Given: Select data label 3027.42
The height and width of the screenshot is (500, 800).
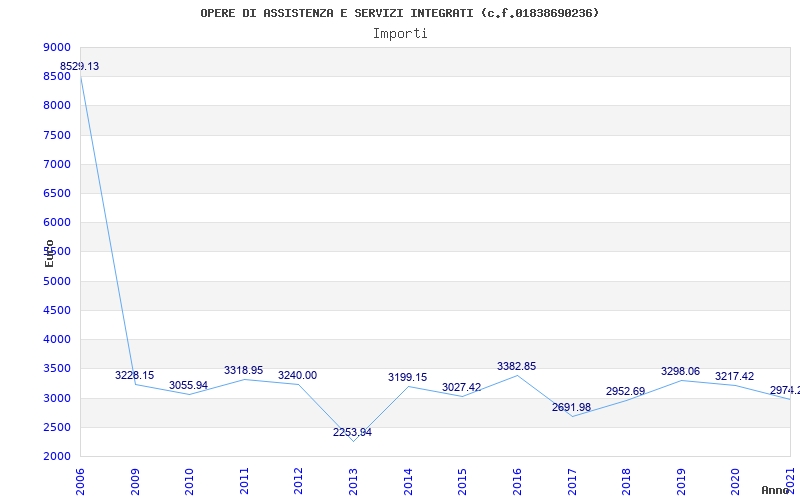Looking at the screenshot, I should tap(462, 387).
